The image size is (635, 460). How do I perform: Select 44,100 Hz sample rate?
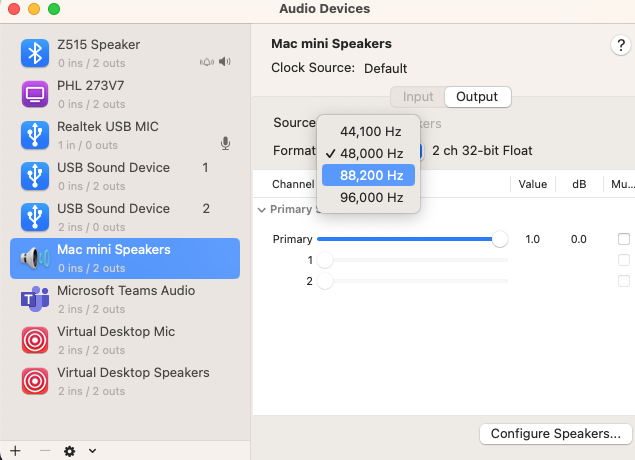[x=369, y=131]
